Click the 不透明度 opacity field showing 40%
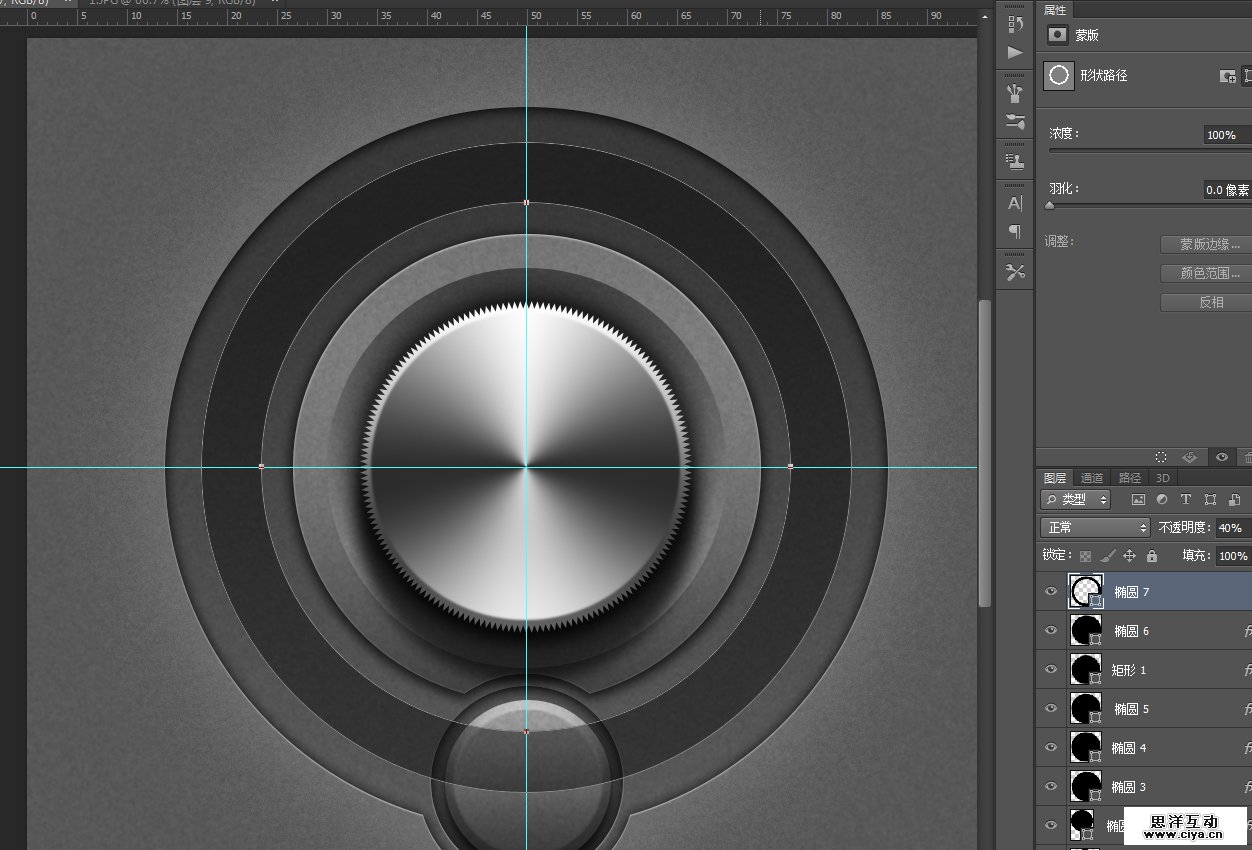 [1232, 527]
